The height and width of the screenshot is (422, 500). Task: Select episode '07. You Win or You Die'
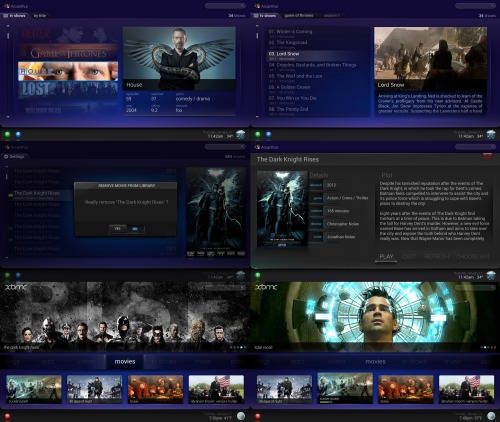click(x=317, y=100)
